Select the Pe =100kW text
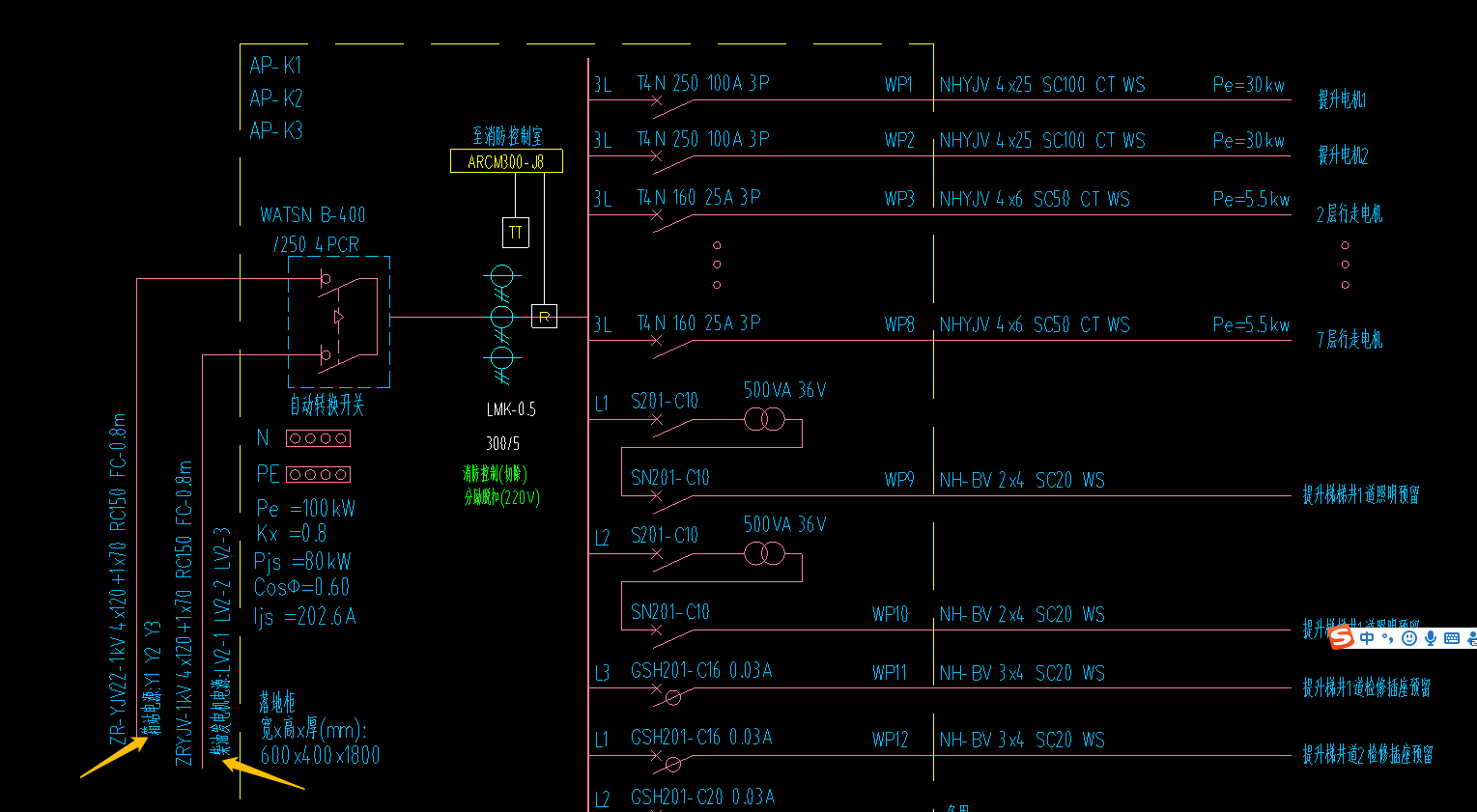1477x812 pixels. click(x=305, y=508)
